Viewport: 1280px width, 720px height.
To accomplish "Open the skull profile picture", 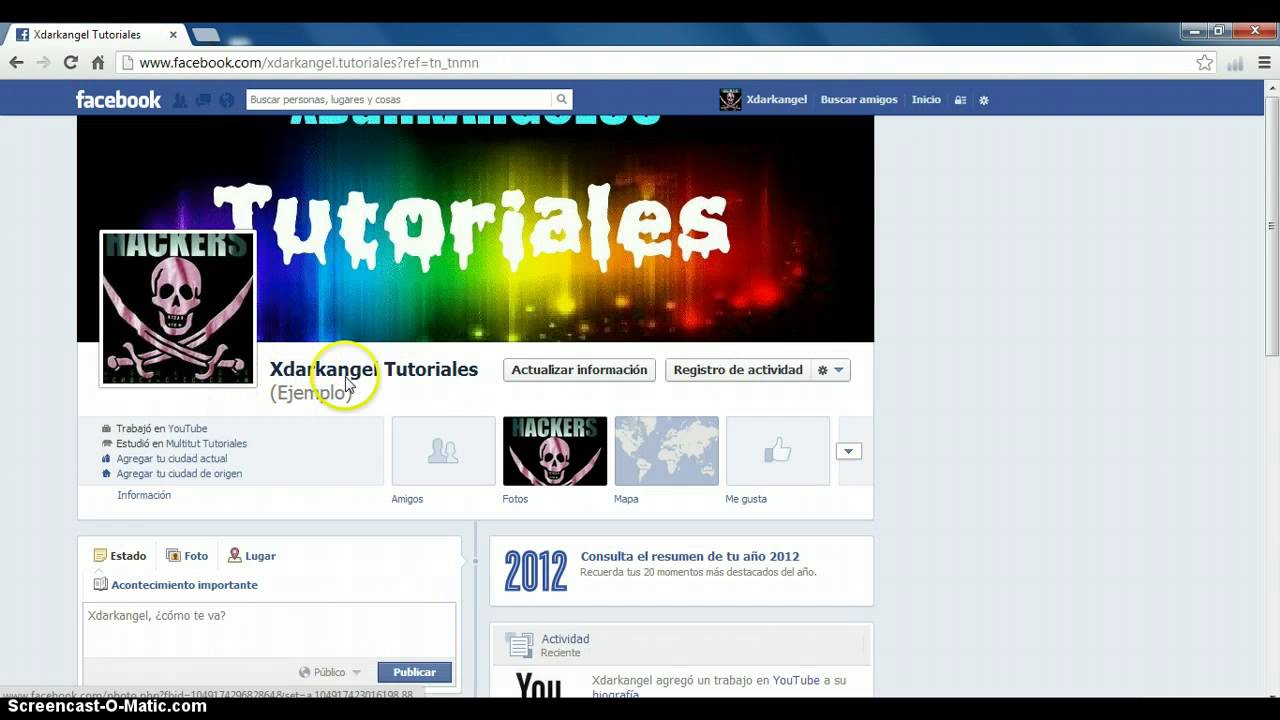I will pos(178,307).
